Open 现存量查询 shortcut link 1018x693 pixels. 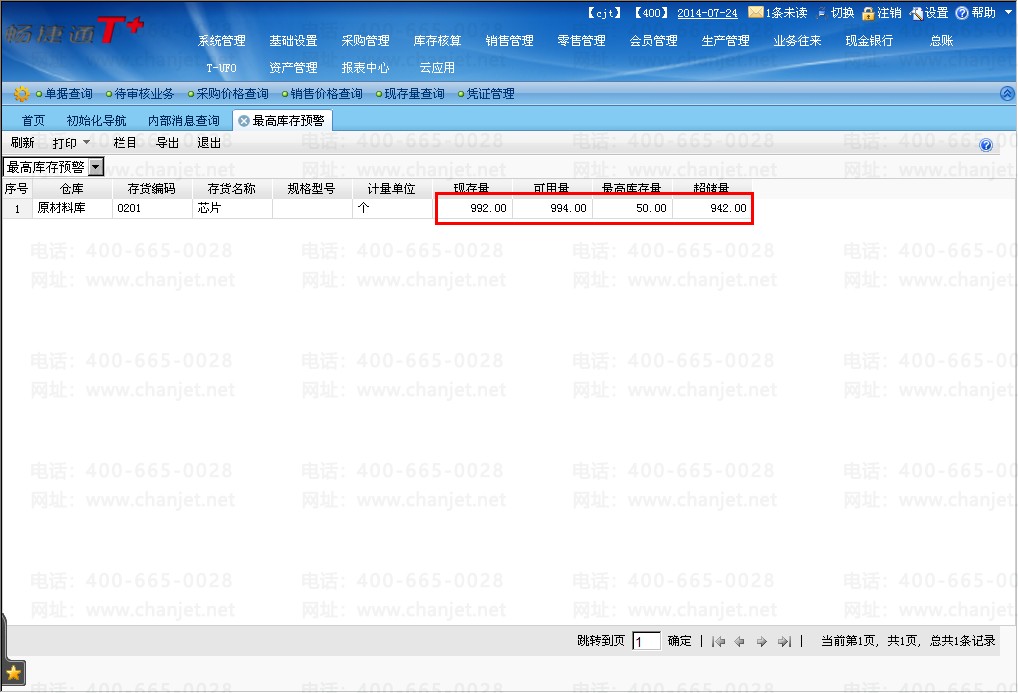point(414,94)
